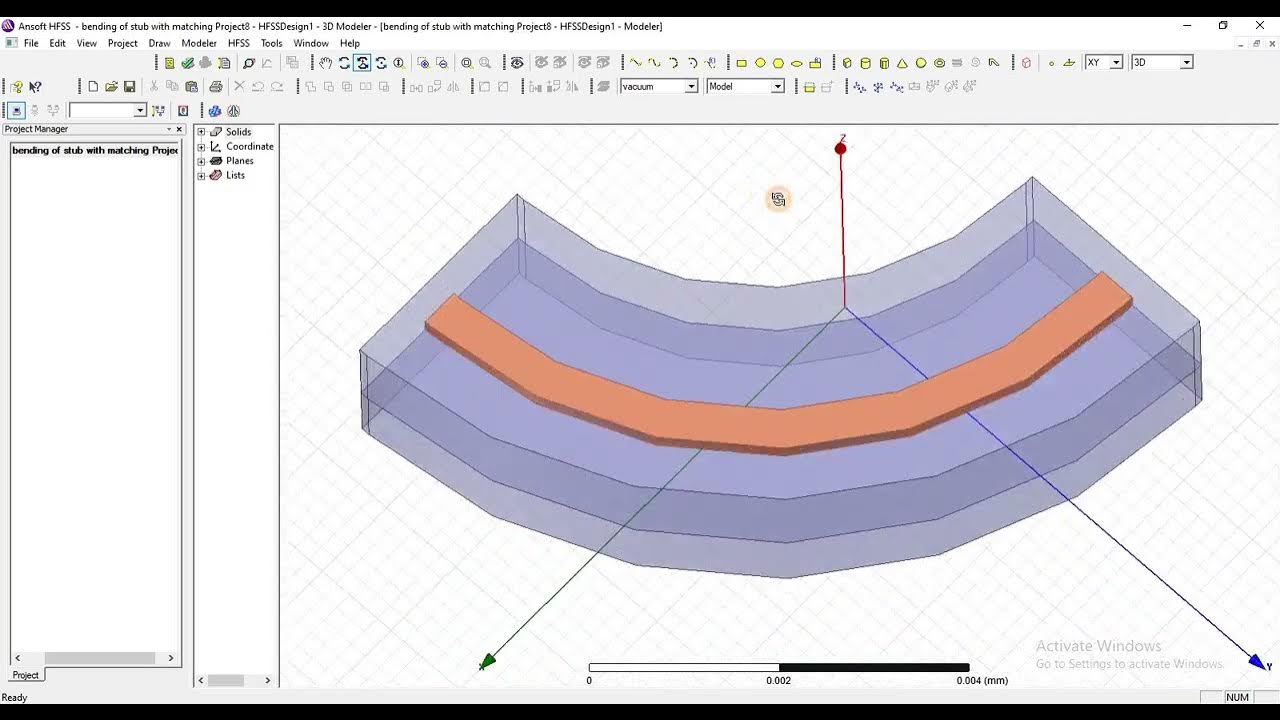Viewport: 1280px width, 720px height.
Task: Click the red region box icon
Action: pos(1027,63)
